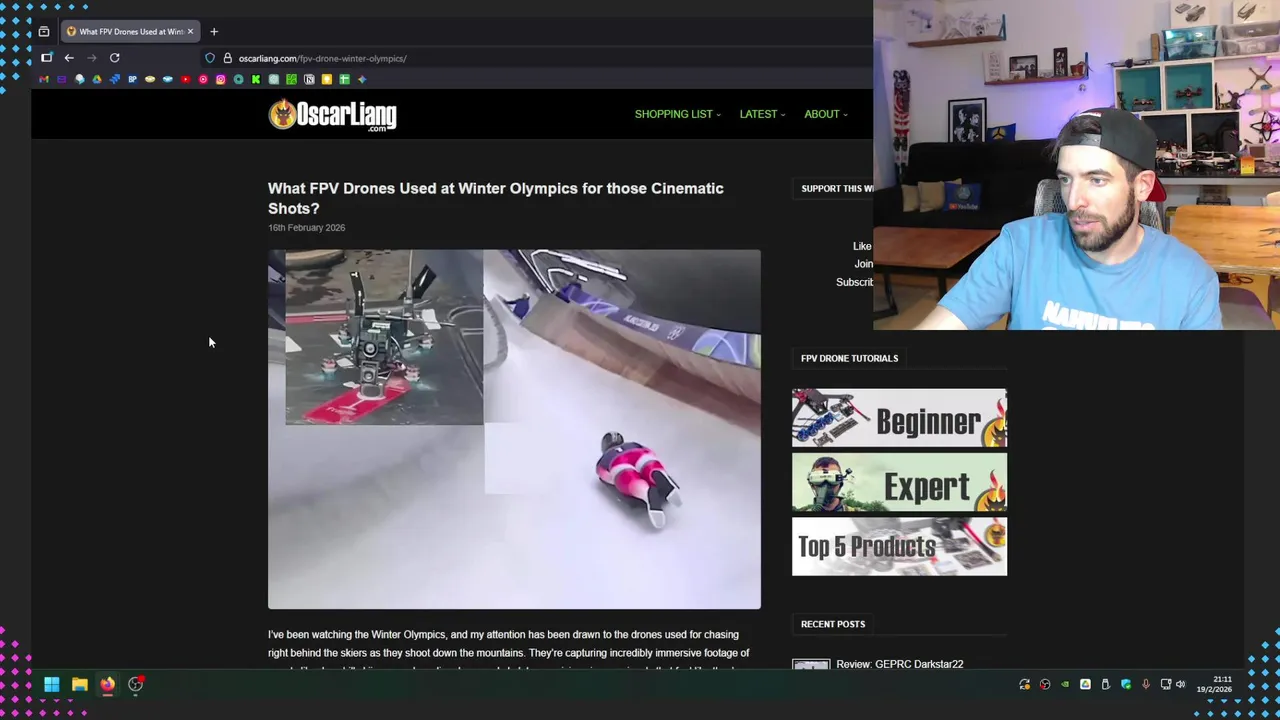Open the YouTube bookmark icon

coord(186,79)
